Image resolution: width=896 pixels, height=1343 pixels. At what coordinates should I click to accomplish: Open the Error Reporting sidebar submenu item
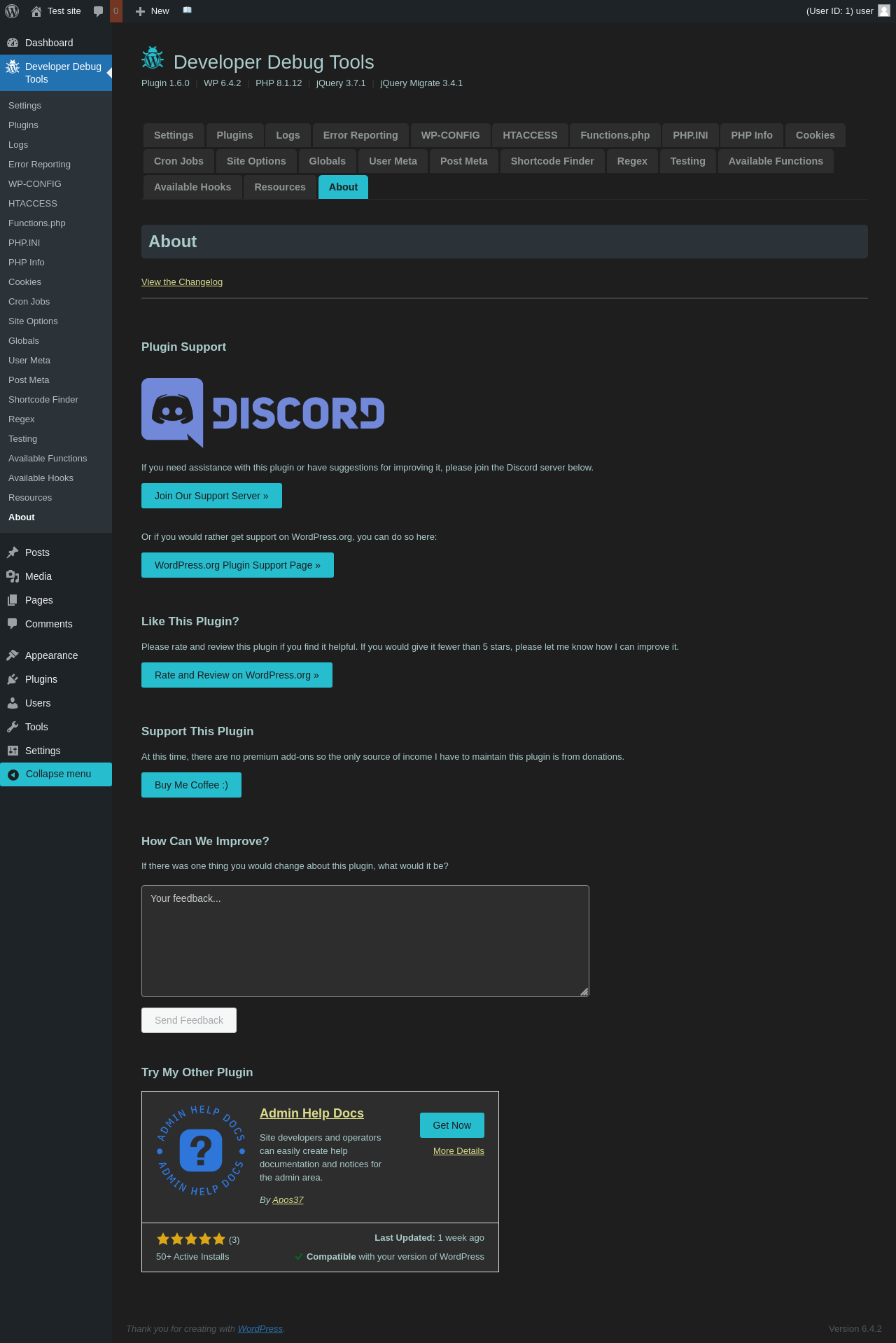tap(56, 165)
